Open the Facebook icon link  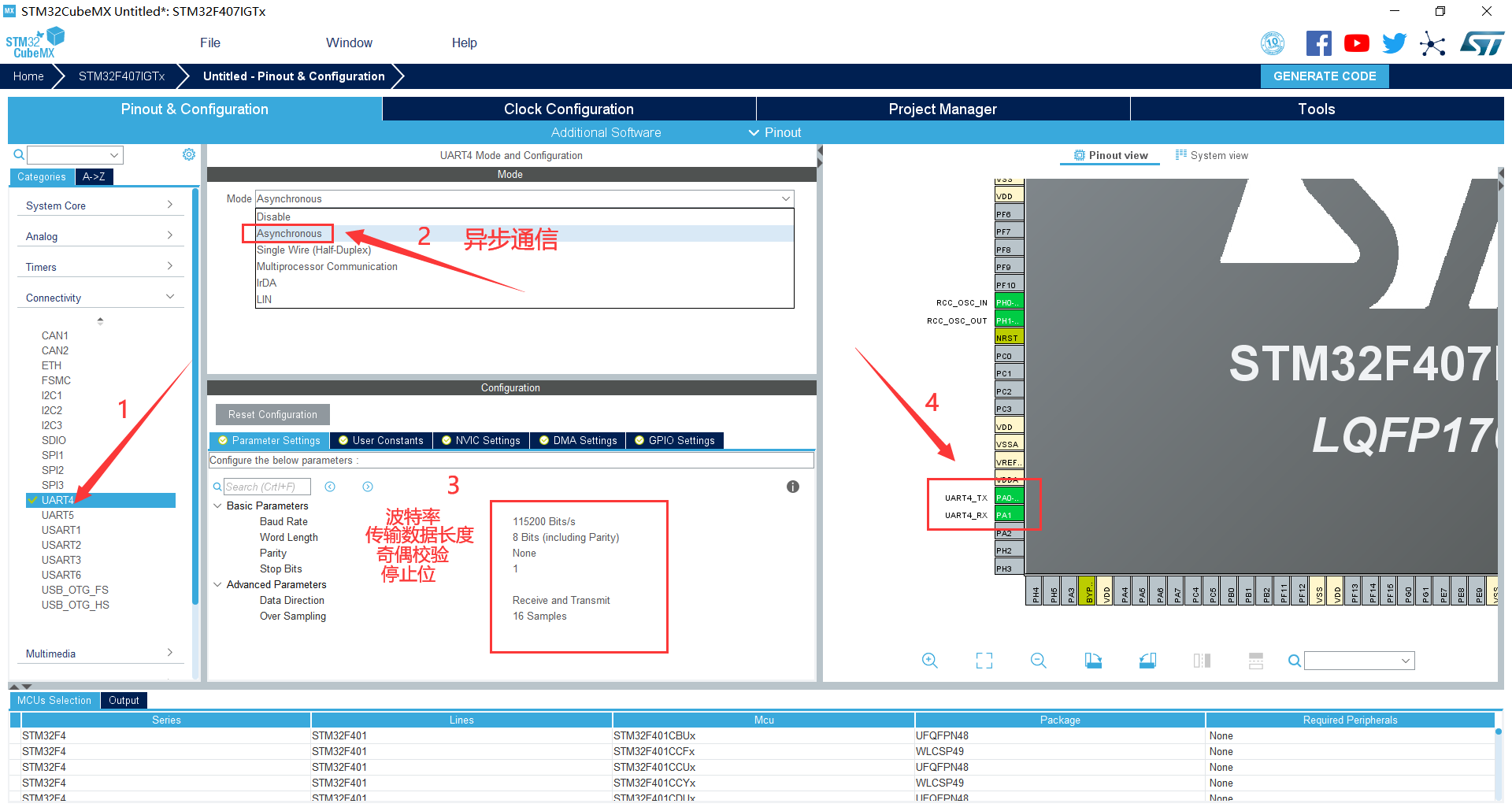[x=1318, y=43]
